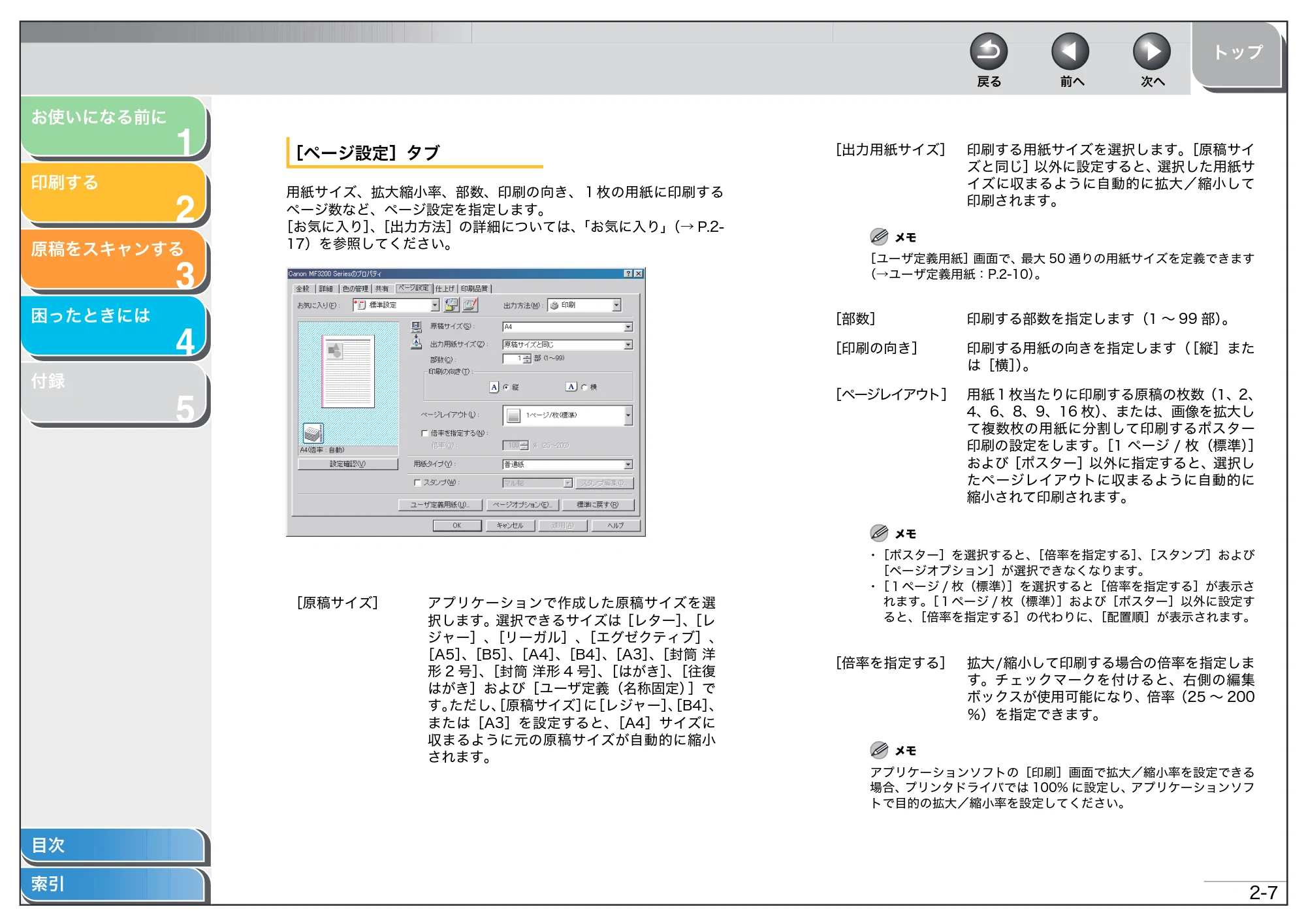Open the 目次 table of contents

[114, 846]
